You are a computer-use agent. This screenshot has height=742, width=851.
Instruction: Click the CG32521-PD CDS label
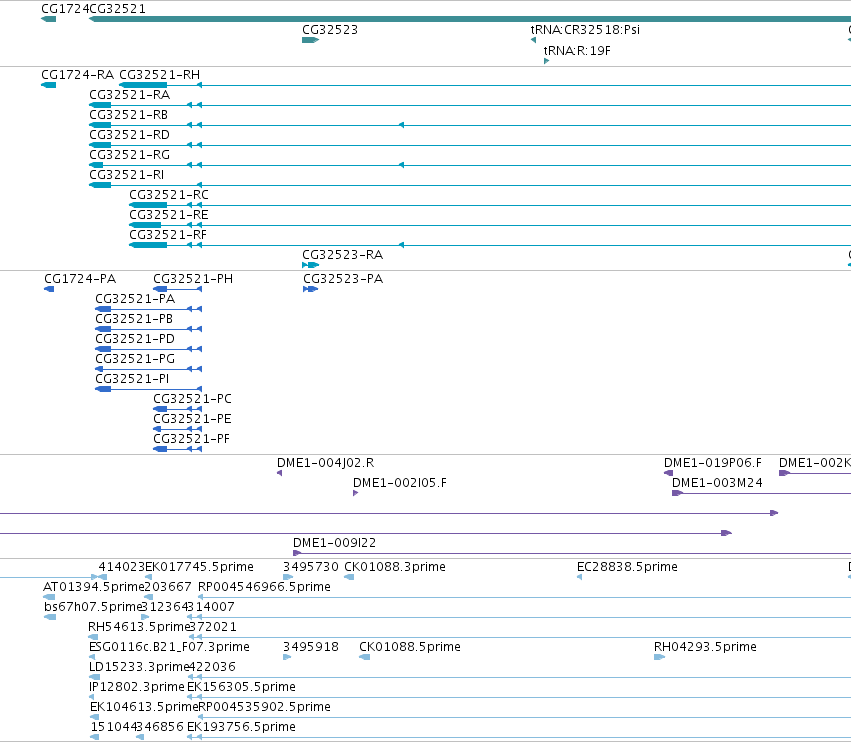click(135, 339)
